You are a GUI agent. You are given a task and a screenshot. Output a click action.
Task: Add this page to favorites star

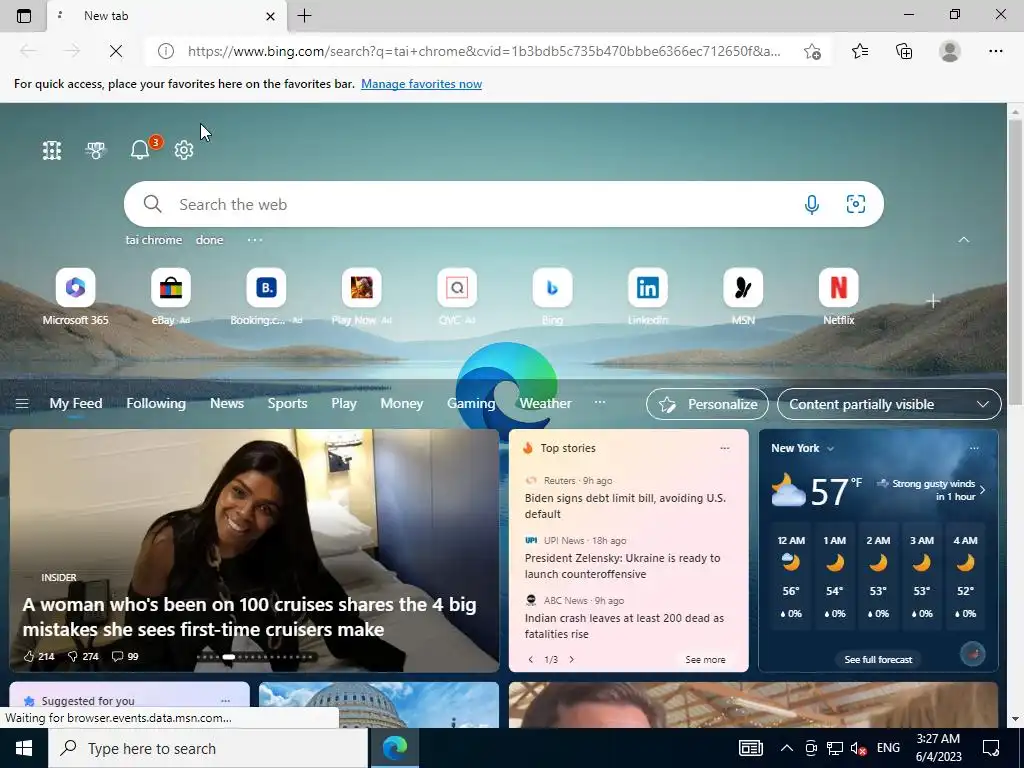coord(812,51)
